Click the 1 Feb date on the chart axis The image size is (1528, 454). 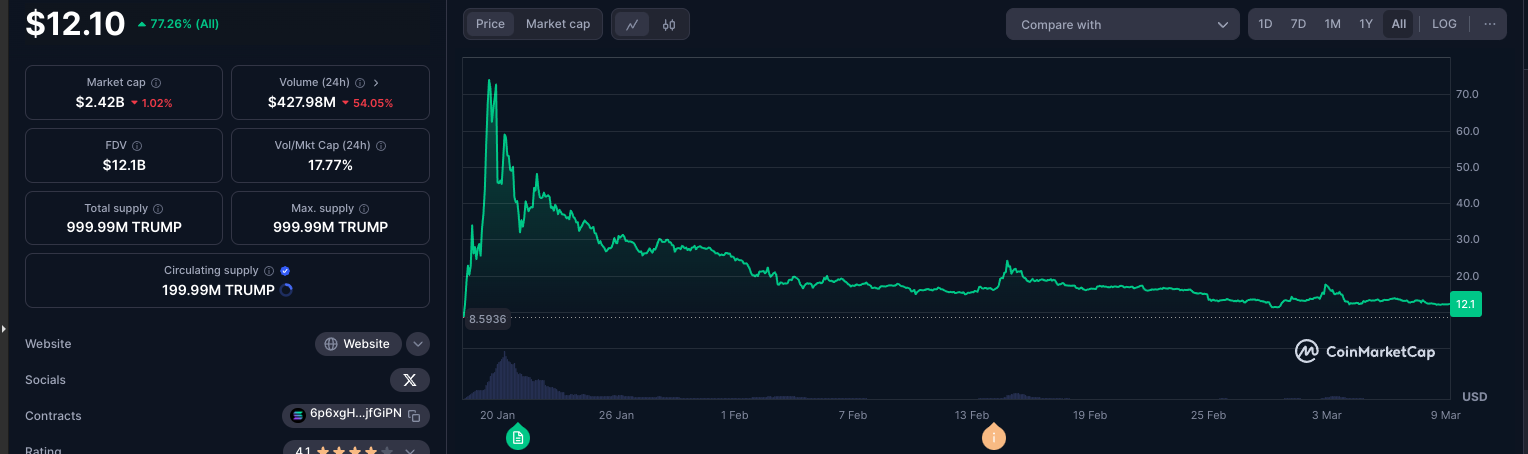coord(734,414)
